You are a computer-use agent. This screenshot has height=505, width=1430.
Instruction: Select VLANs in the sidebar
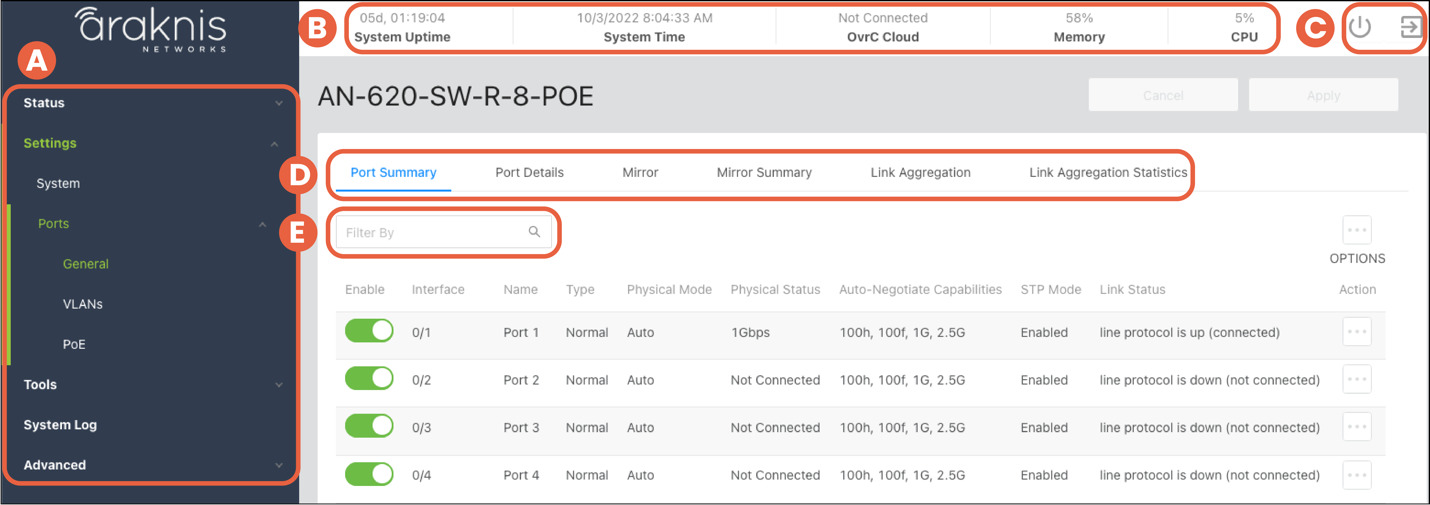point(83,304)
